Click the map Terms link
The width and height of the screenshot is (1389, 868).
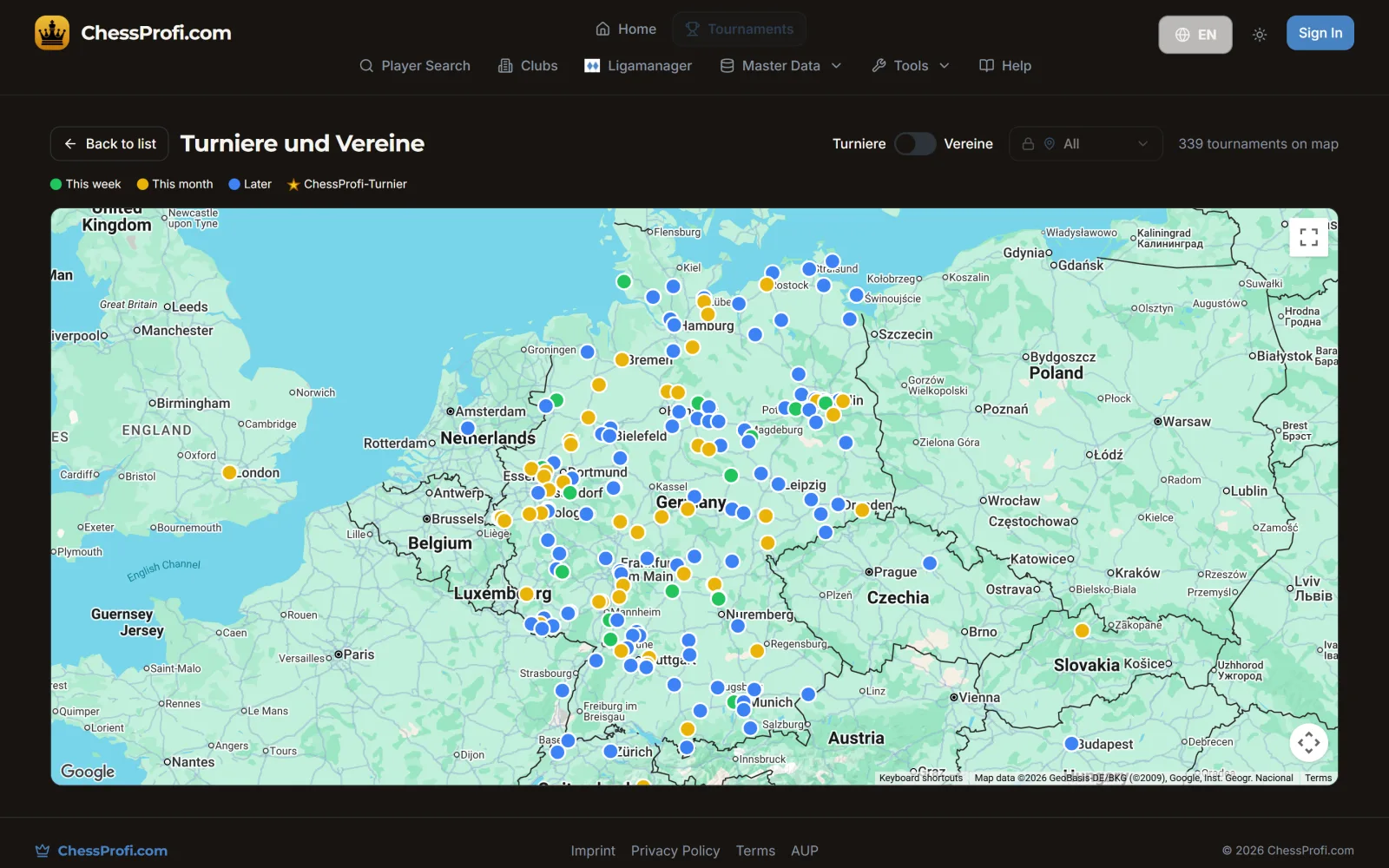click(x=1318, y=778)
